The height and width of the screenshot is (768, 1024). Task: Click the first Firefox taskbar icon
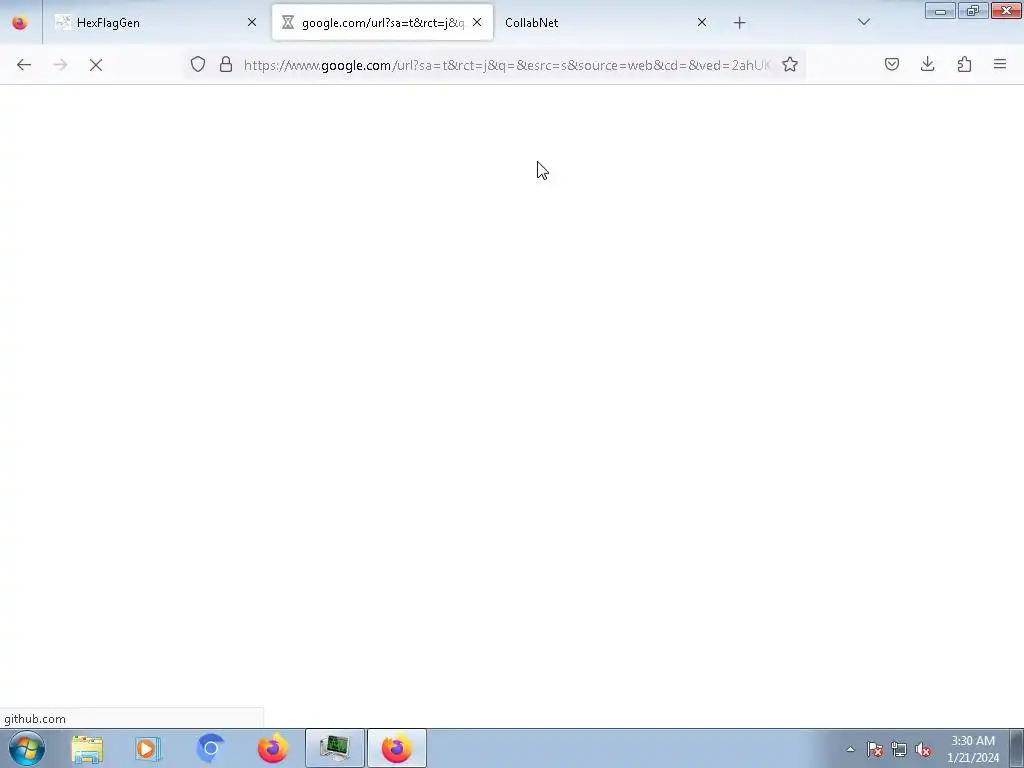tap(272, 748)
